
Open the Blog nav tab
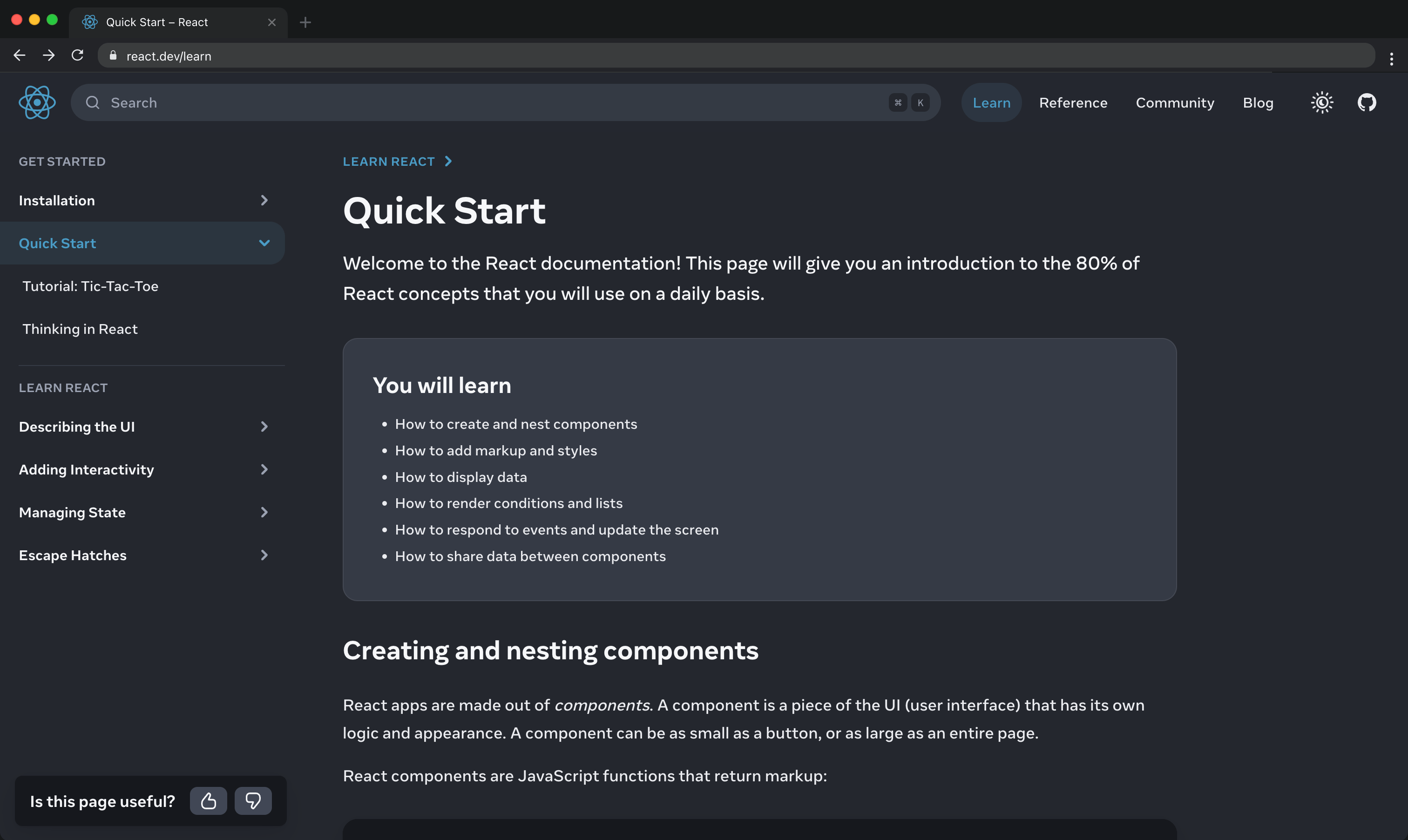(1258, 102)
